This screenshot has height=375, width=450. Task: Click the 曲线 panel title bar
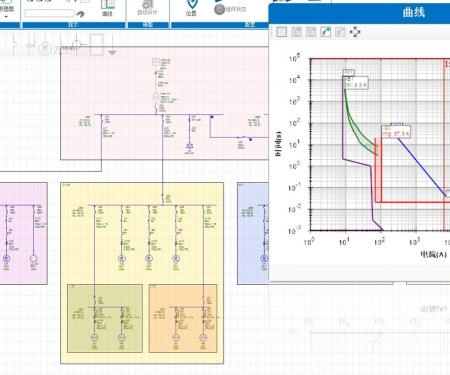pyautogui.click(x=359, y=13)
